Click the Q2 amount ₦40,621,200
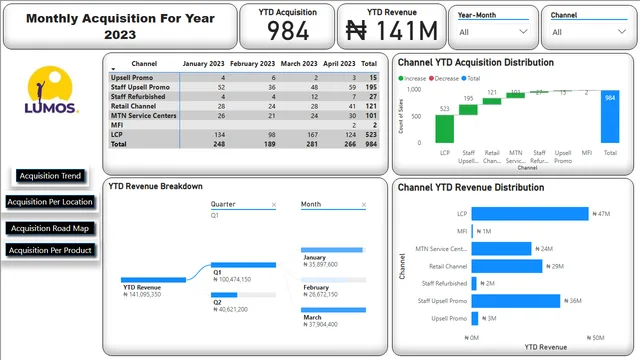640x360 pixels. (231, 309)
